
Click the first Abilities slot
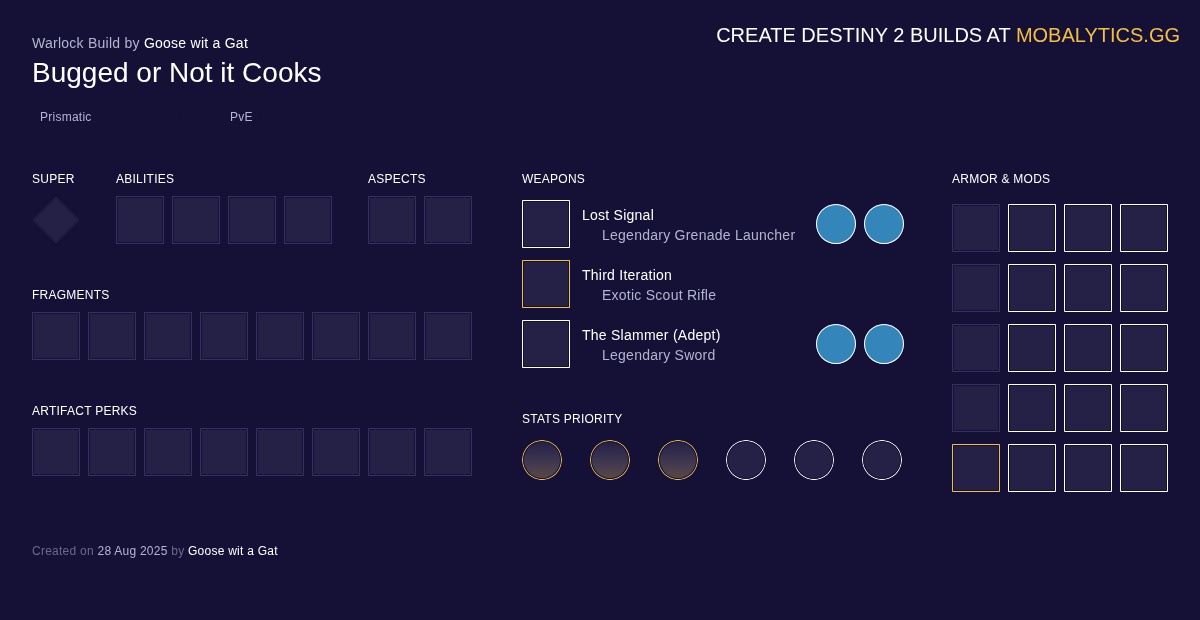[x=140, y=220]
